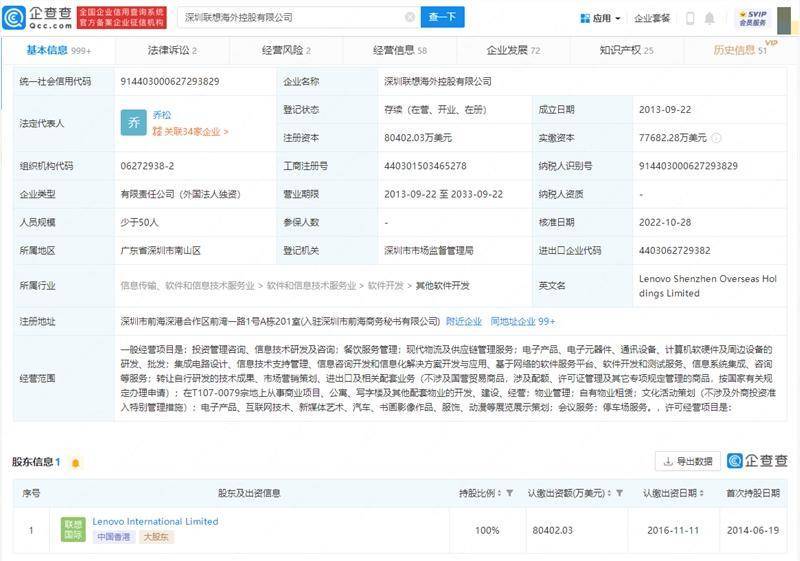This screenshot has width=800, height=561.
Task: Open the 同地址企业 99+ link
Action: [522, 321]
